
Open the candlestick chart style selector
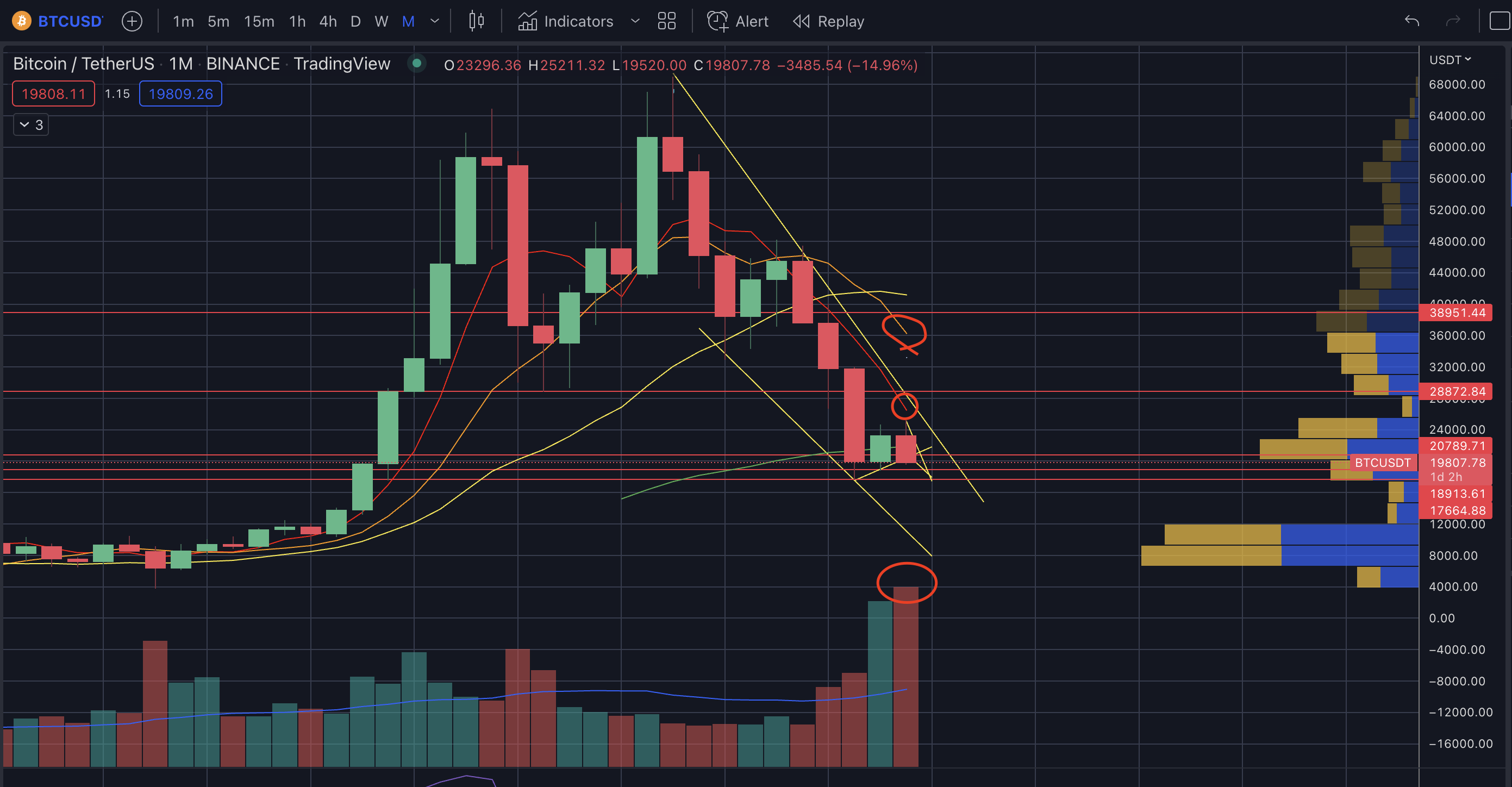(476, 22)
